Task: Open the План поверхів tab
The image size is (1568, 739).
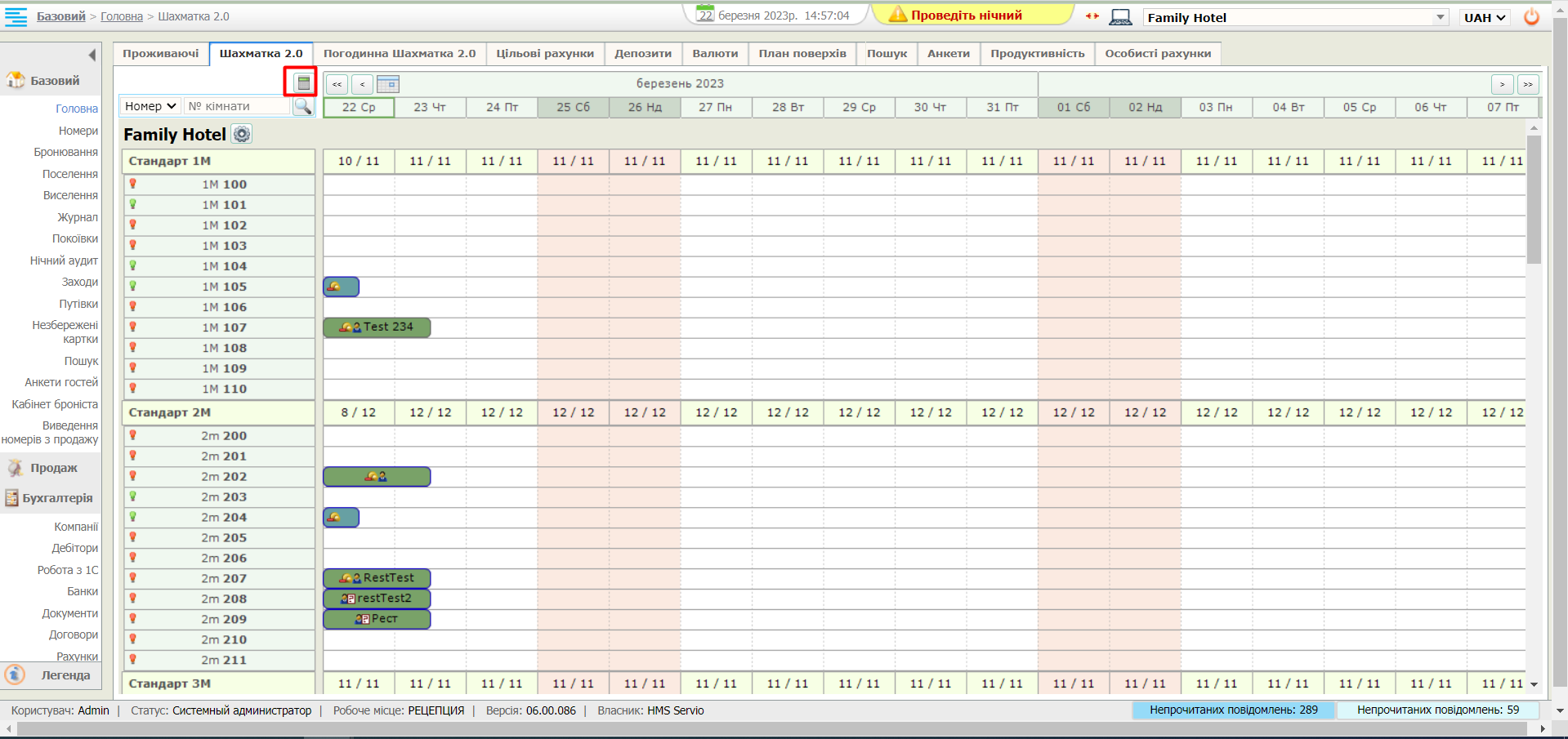Action: [x=802, y=53]
